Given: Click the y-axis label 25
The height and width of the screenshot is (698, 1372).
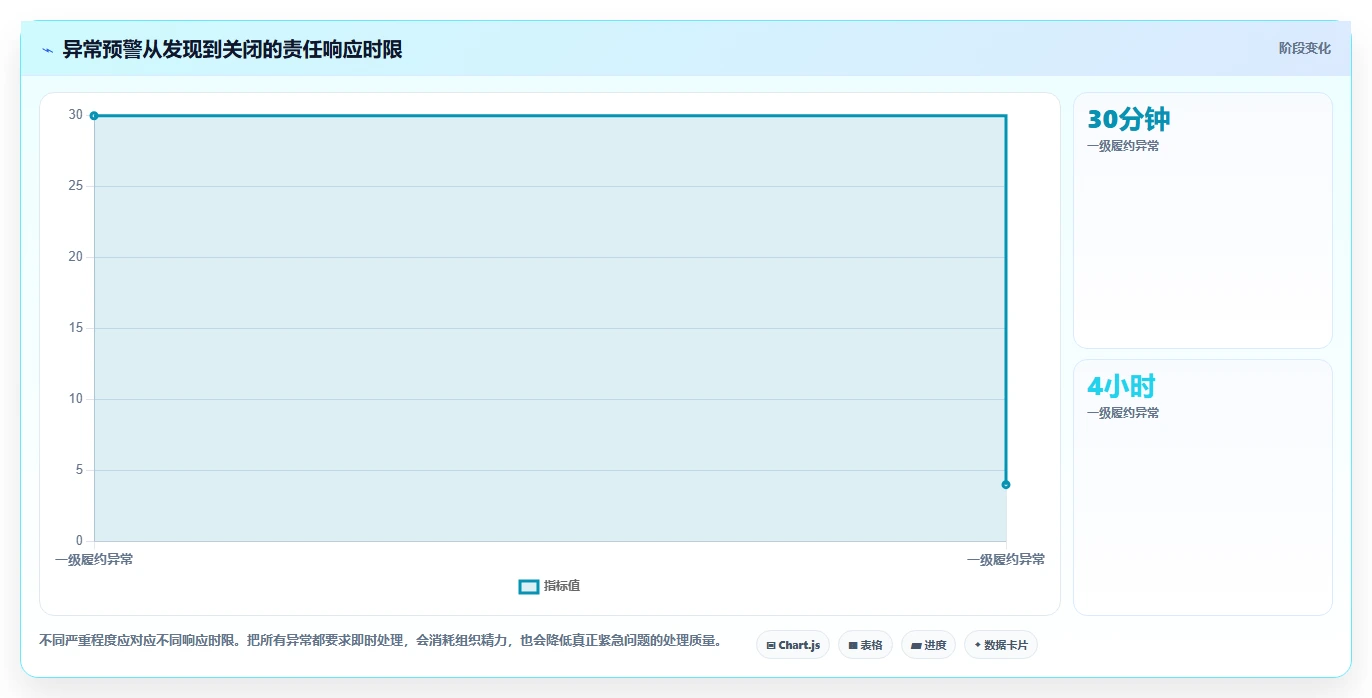Looking at the screenshot, I should click(x=76, y=186).
